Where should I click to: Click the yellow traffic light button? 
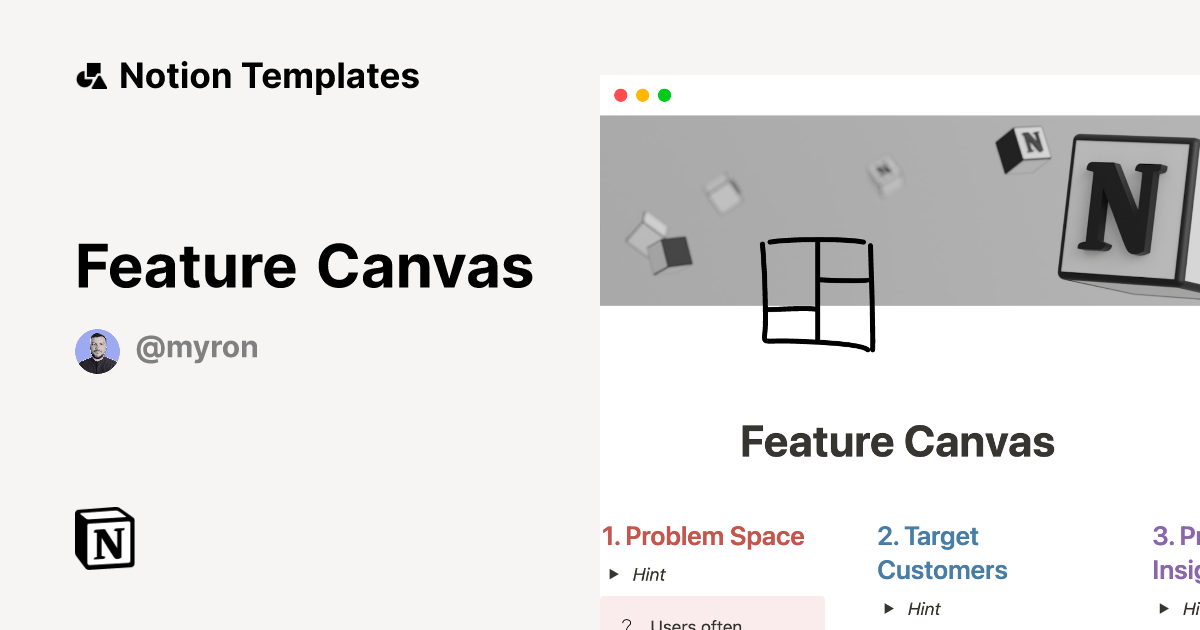coord(641,95)
